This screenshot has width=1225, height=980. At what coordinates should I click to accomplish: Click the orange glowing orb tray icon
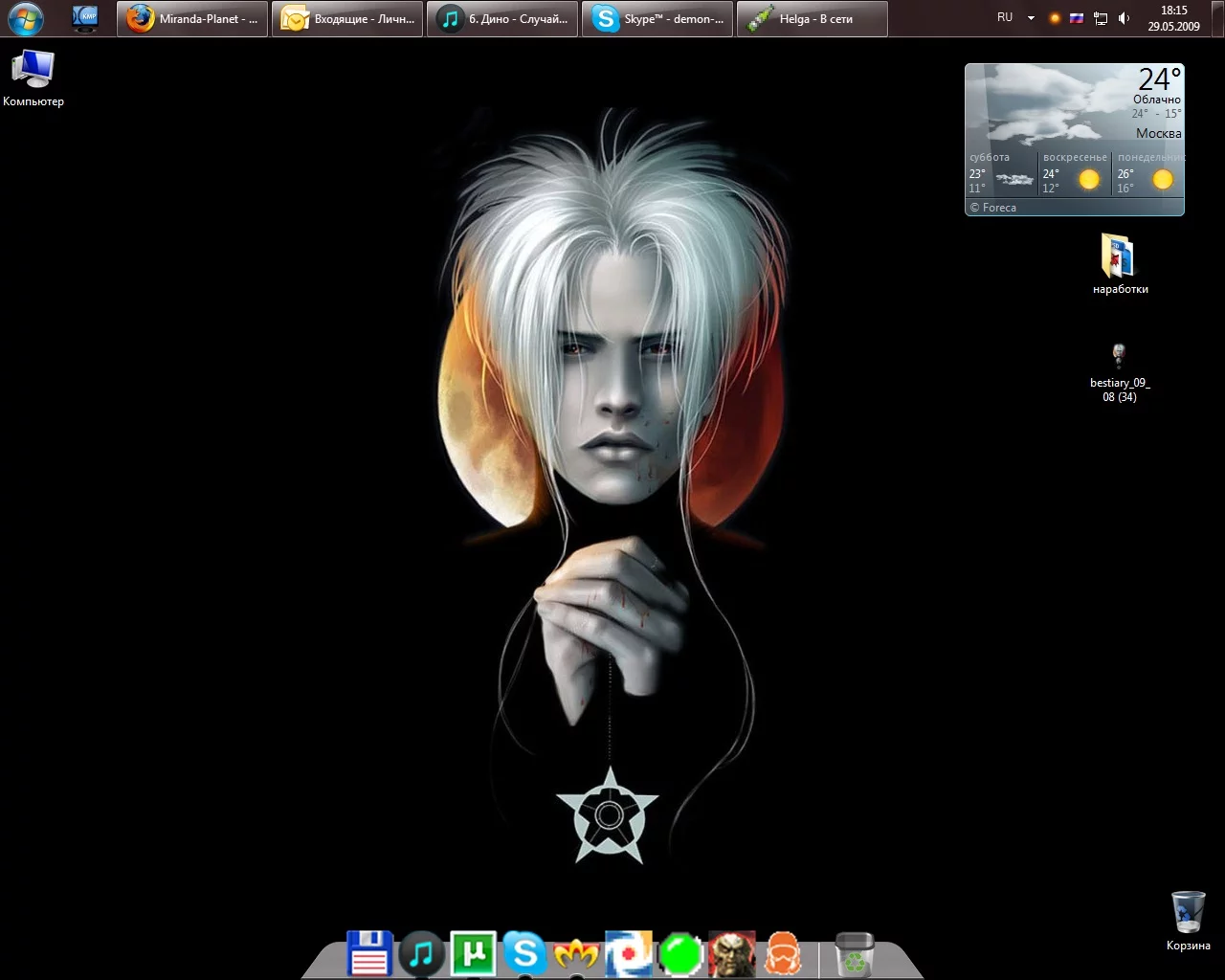tap(1055, 18)
